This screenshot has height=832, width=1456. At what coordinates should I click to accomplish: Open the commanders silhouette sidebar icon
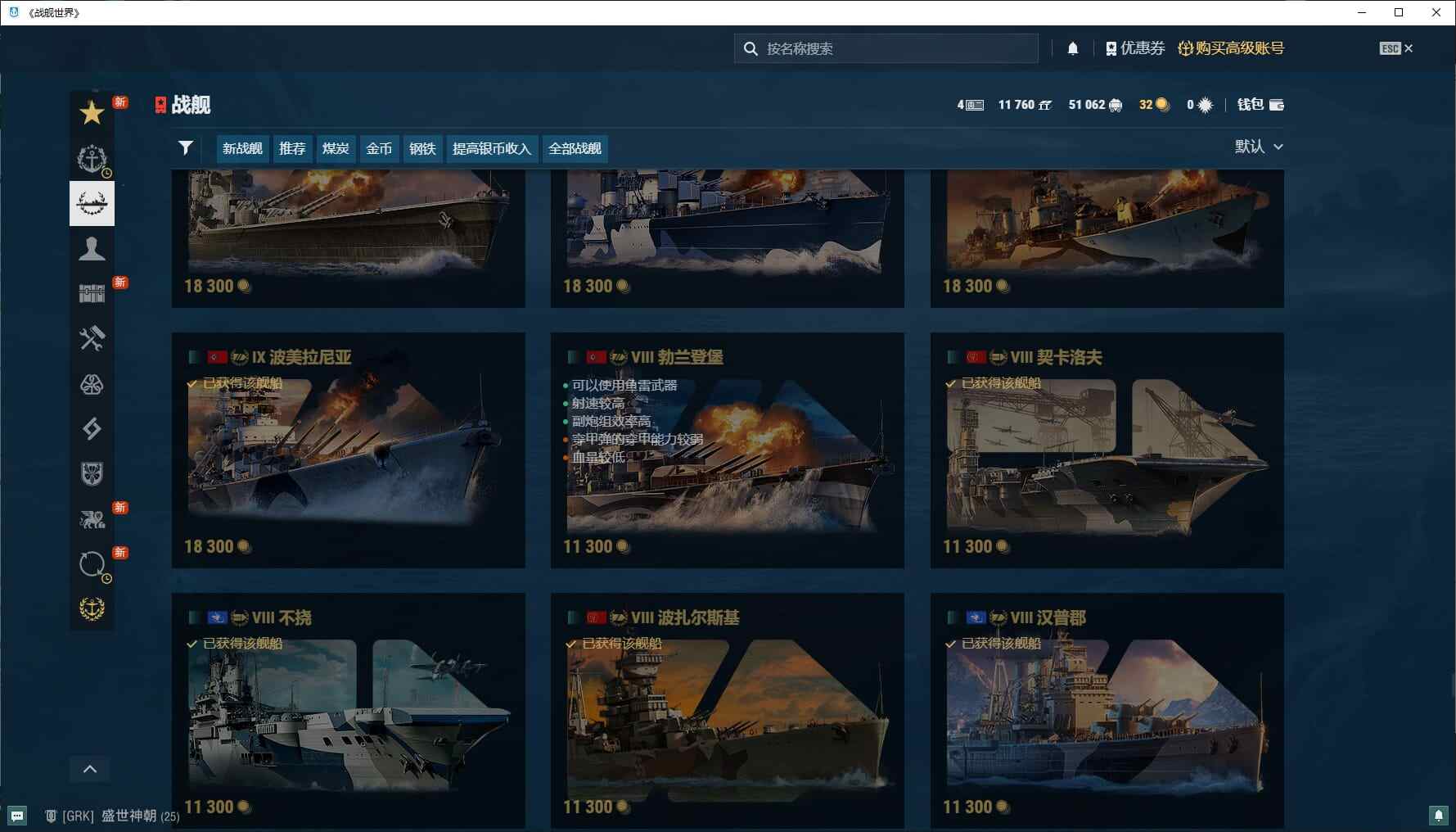pos(92,248)
